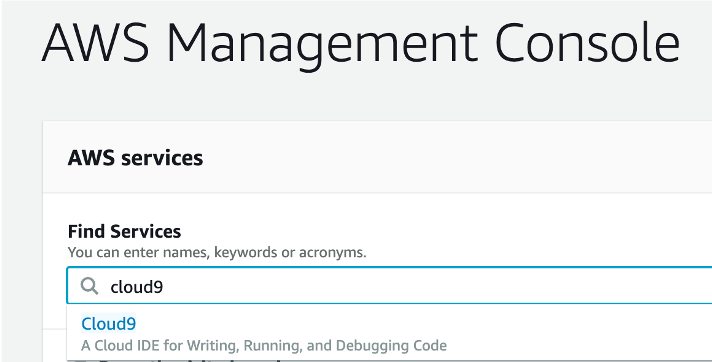Screen dimensions: 712x362
Task: Click the magnifying glass search icon
Action: click(x=89, y=286)
